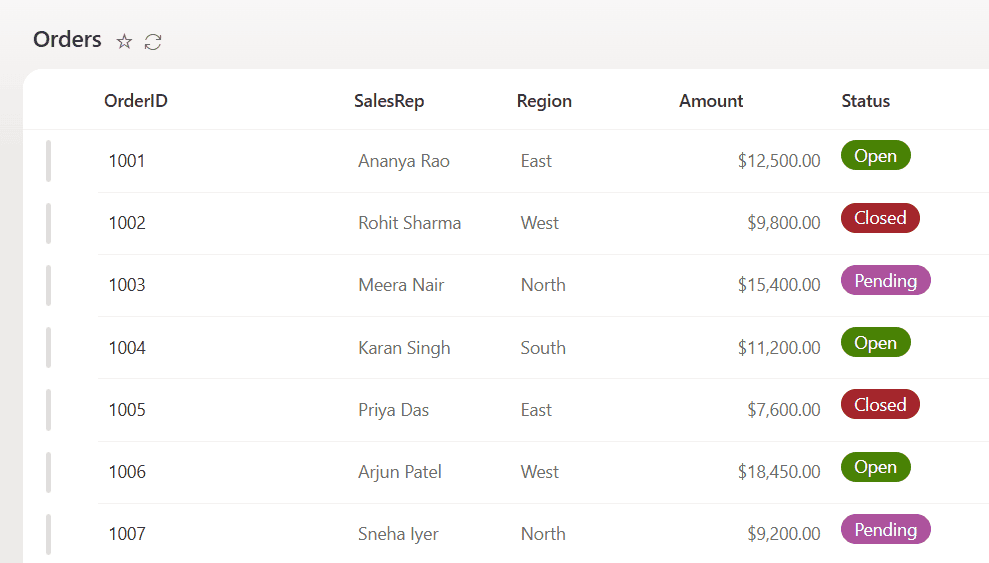
Task: Click Closed status badge for order 1005
Action: [x=880, y=404]
